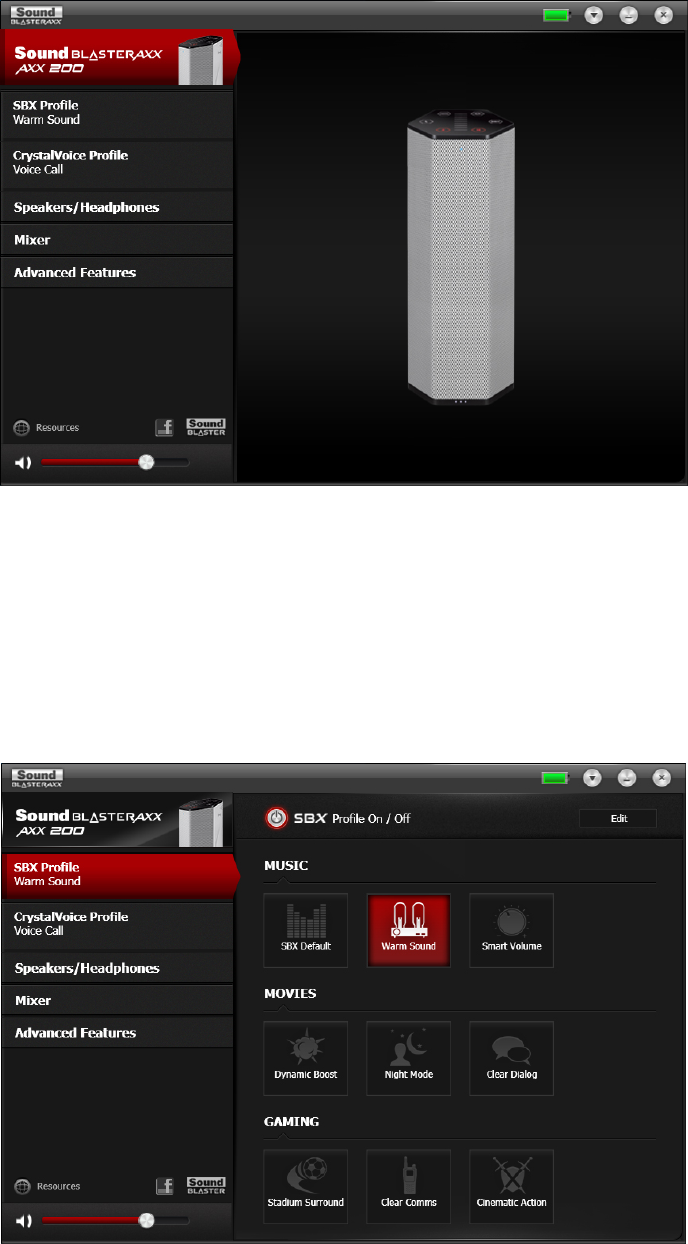Open Speakers/Headphones in lower window
The height and width of the screenshot is (1244, 688).
click(117, 968)
